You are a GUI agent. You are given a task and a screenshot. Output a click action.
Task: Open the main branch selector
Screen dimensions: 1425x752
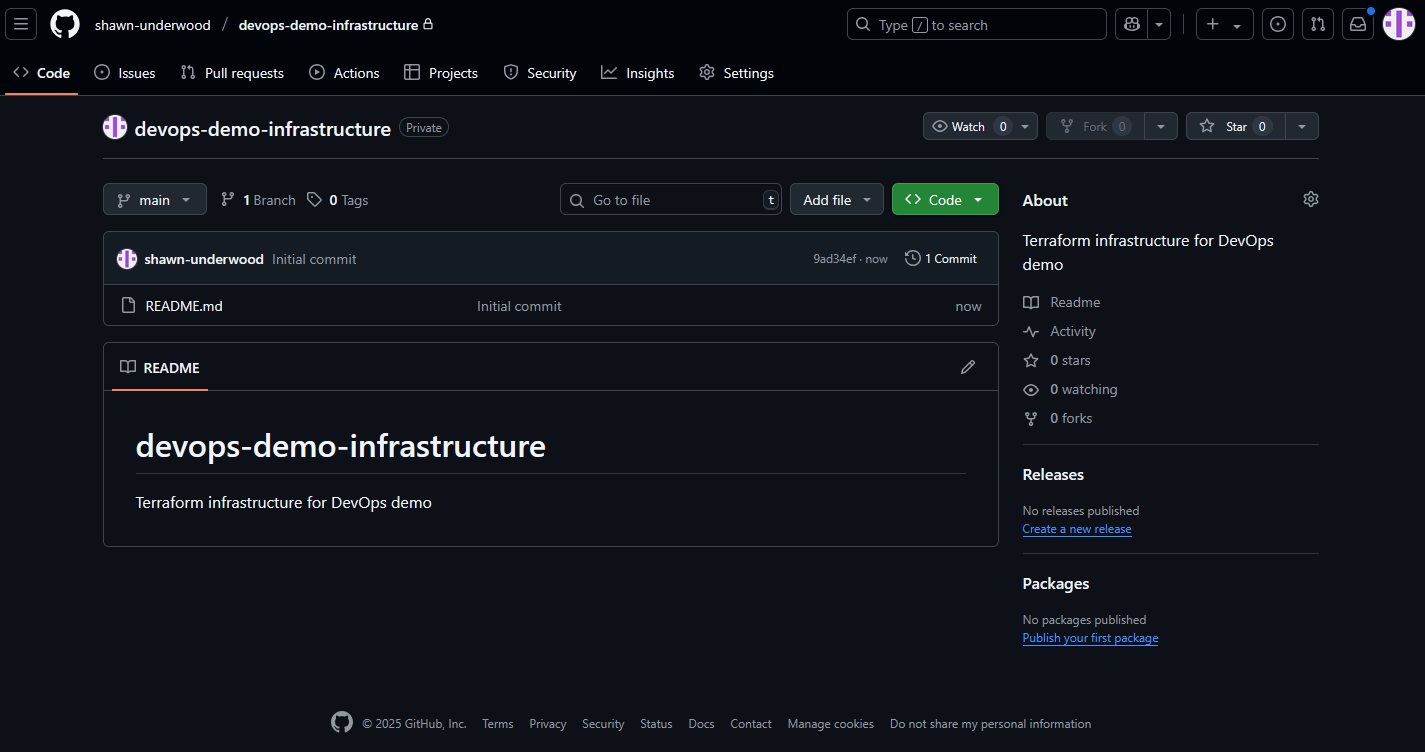coord(155,199)
